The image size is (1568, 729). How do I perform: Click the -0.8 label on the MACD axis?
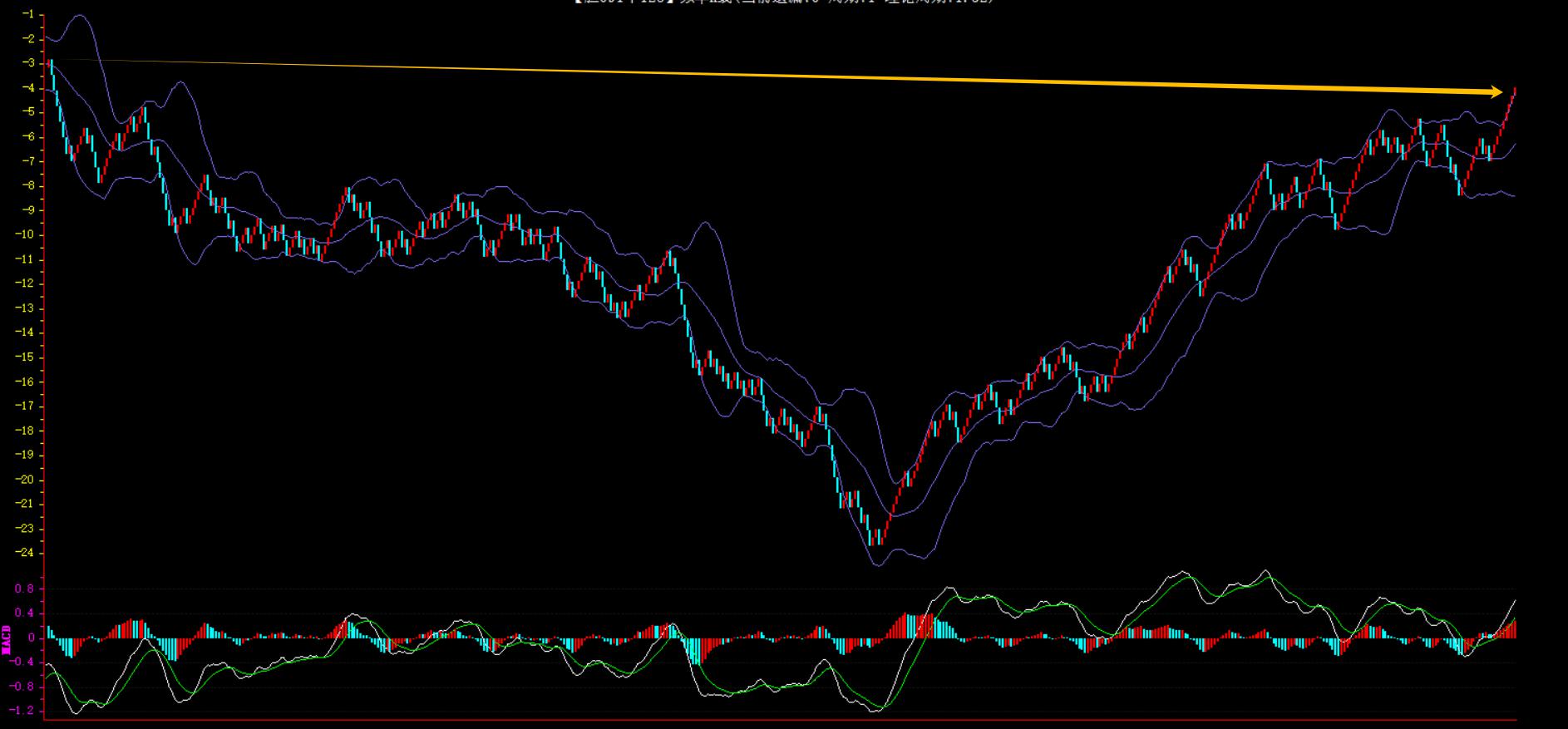pos(23,687)
